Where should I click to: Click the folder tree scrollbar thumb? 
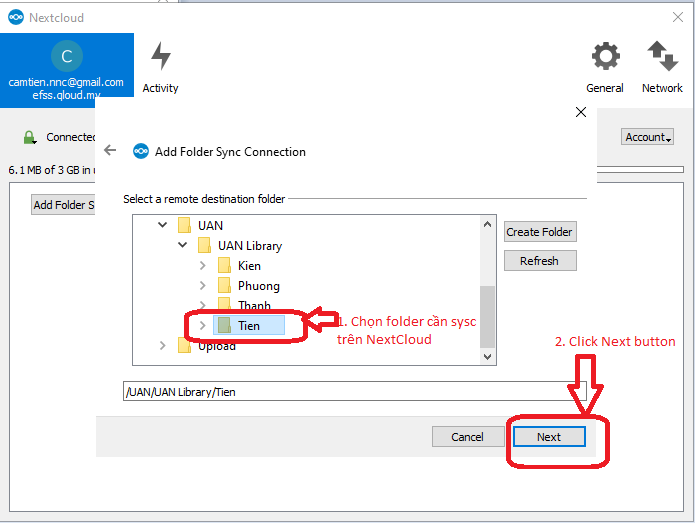point(487,317)
